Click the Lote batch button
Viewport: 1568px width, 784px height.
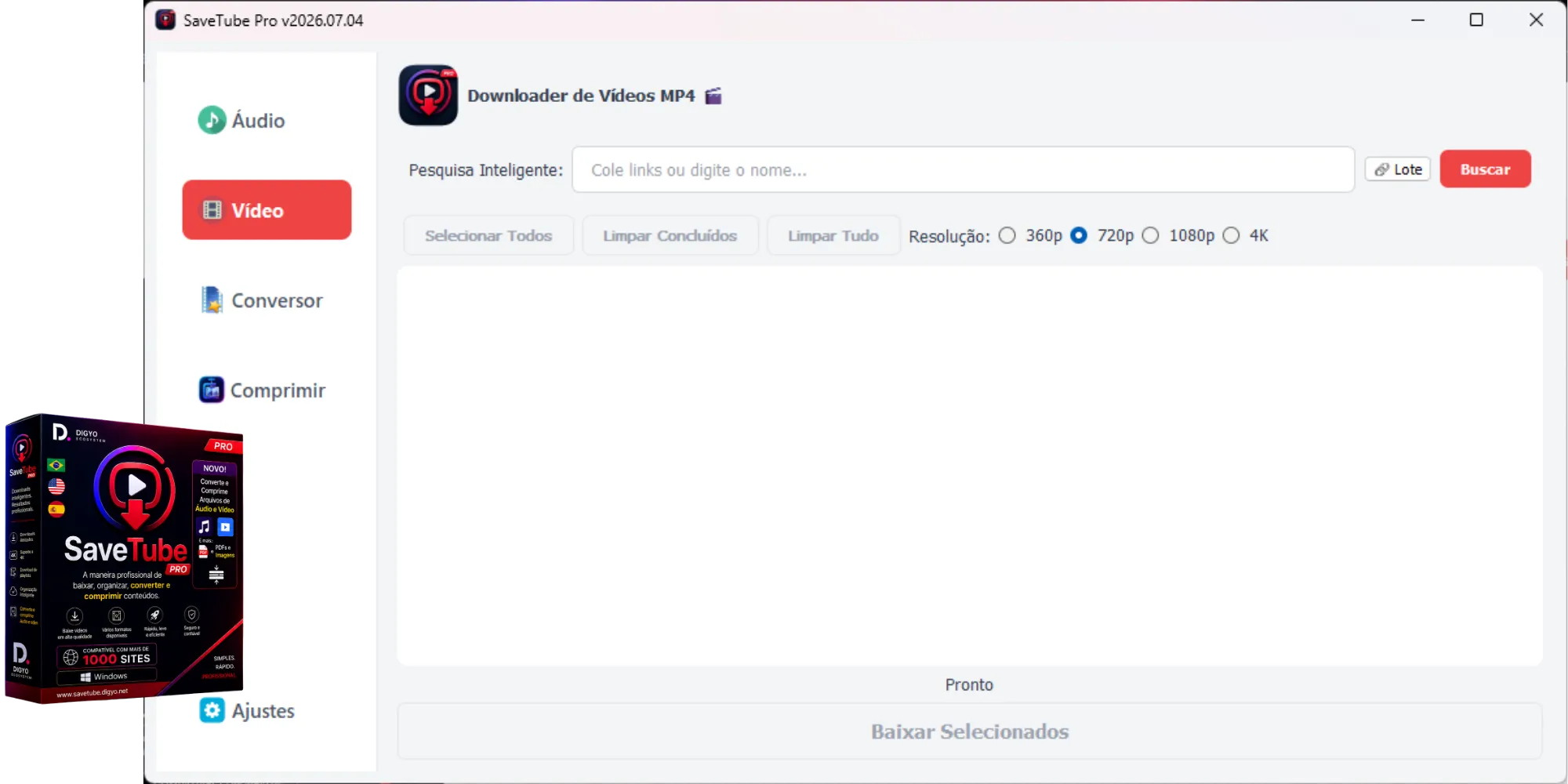[x=1398, y=169]
